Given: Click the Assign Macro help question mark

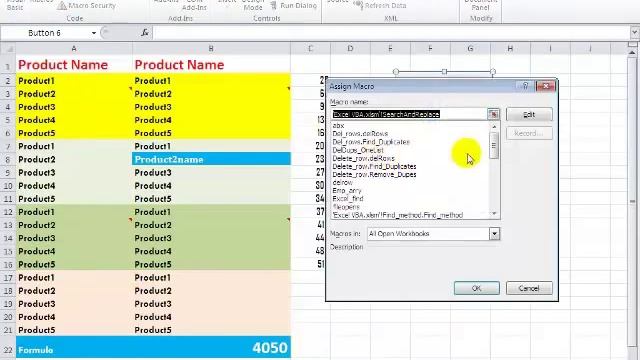Looking at the screenshot, I should tap(525, 86).
